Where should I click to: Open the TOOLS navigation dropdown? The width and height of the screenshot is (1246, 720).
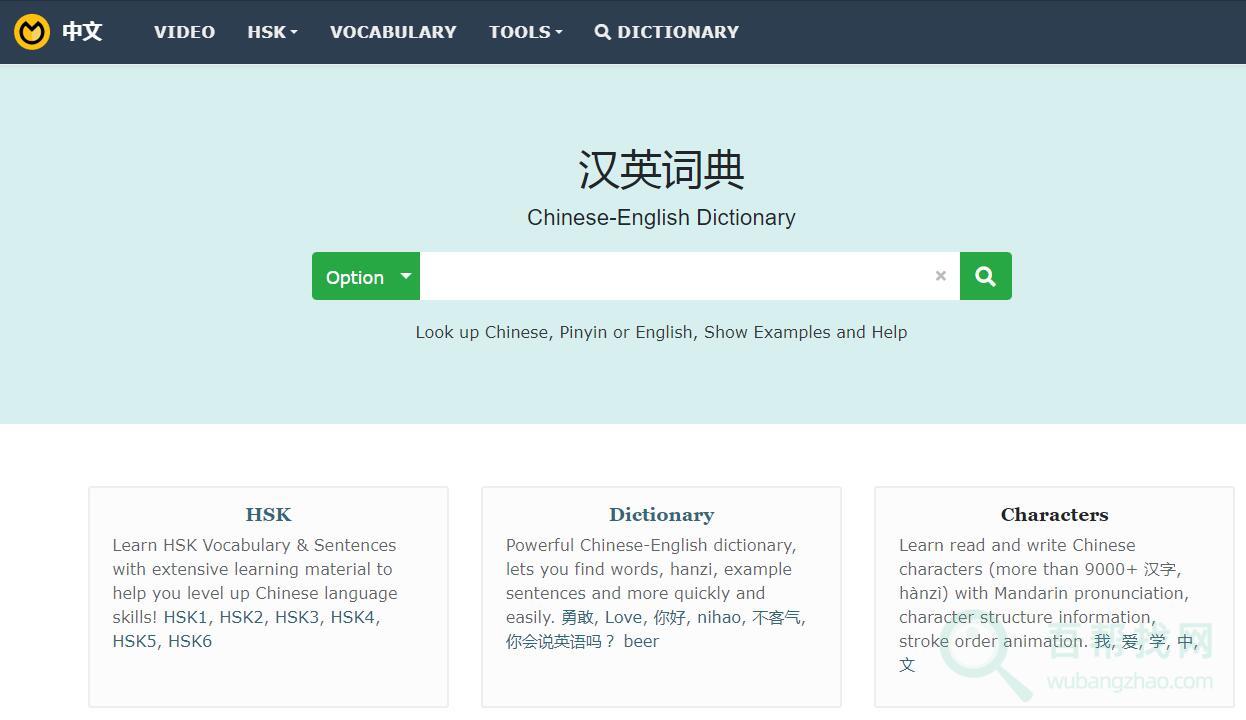(x=524, y=31)
